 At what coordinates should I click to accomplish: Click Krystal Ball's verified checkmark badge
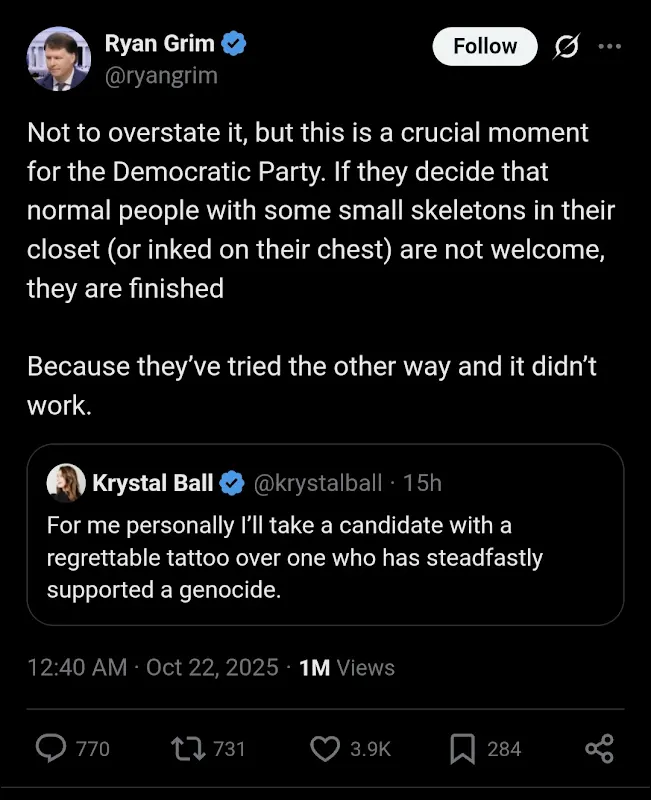point(232,483)
